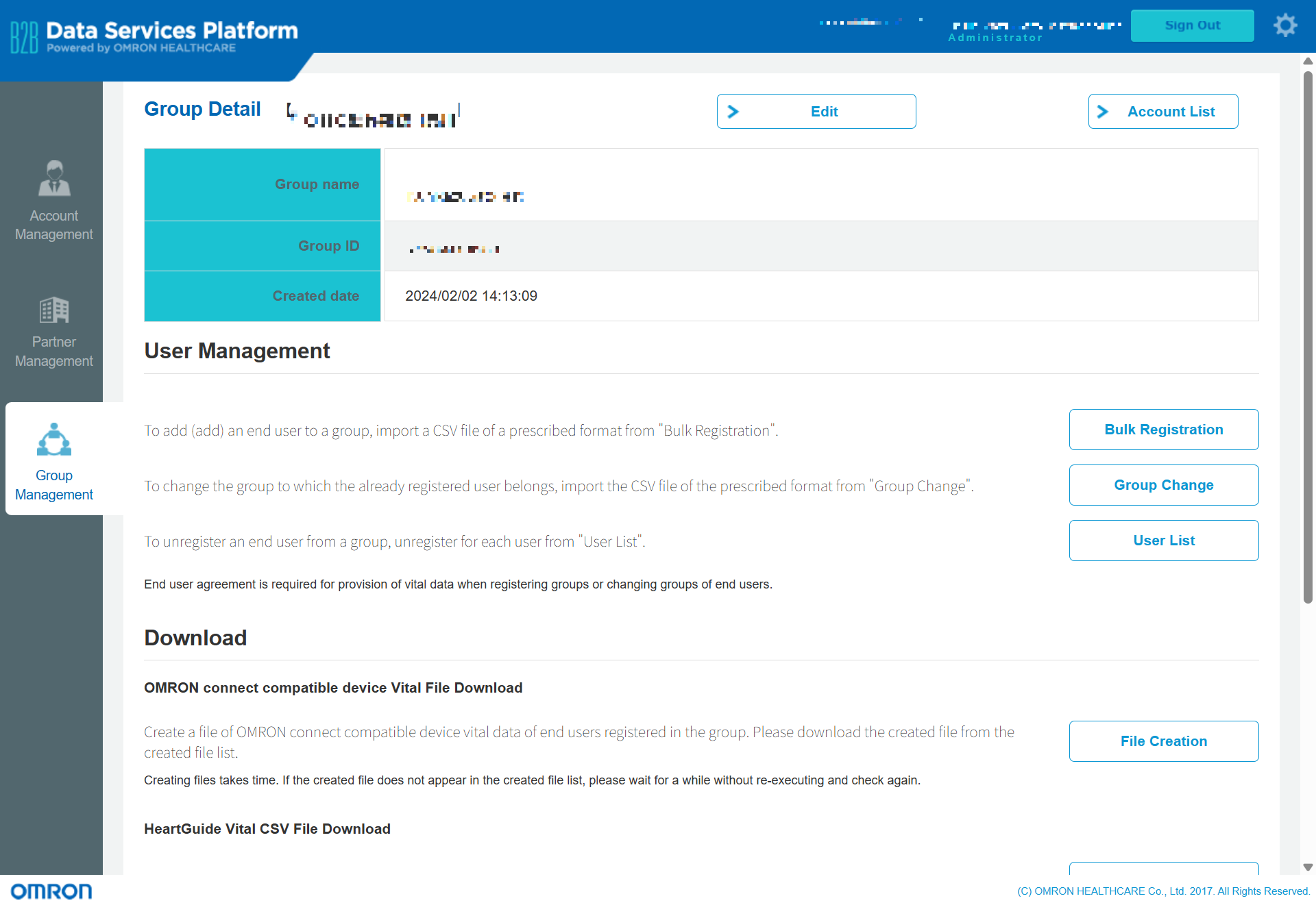This screenshot has height=905, width=1316.
Task: Click the Administrator user name label
Action: tap(995, 38)
